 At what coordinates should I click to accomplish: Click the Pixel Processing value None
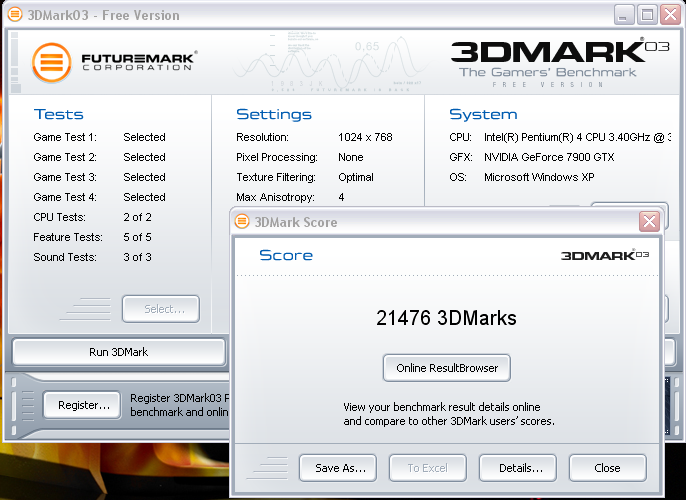pyautogui.click(x=351, y=157)
